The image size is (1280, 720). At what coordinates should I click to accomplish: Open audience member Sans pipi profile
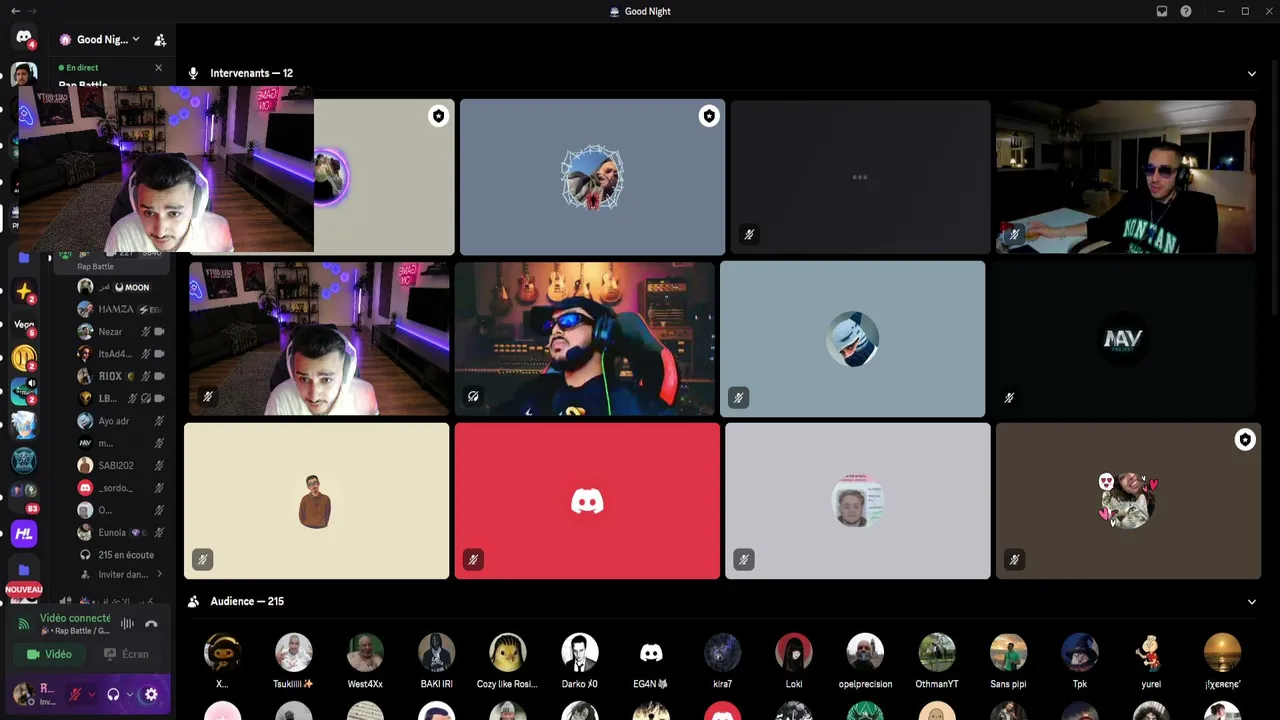point(1008,661)
